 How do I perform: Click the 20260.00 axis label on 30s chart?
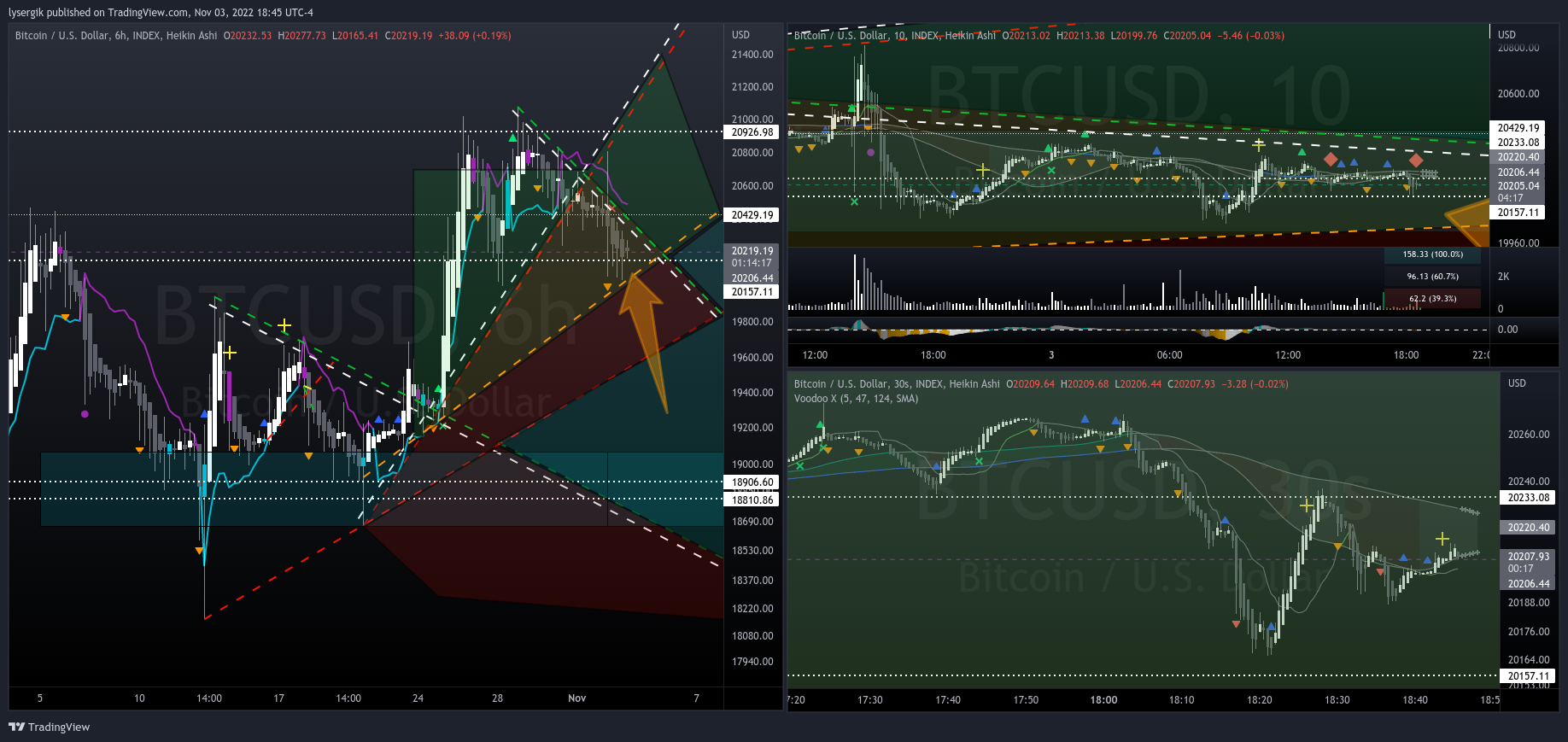[x=1528, y=435]
